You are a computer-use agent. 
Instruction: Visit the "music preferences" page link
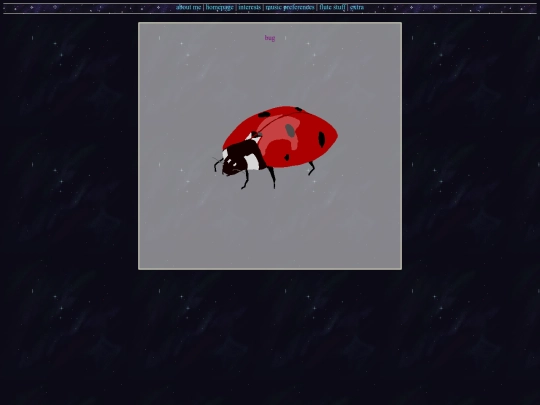click(290, 7)
